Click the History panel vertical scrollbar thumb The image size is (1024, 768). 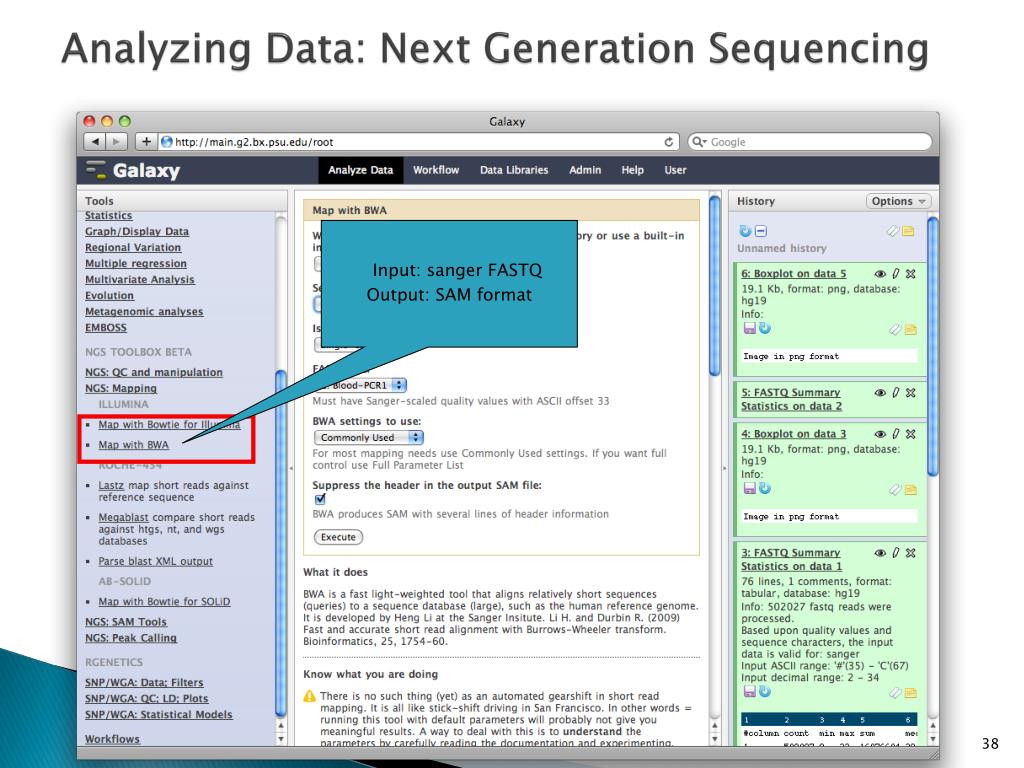click(933, 347)
